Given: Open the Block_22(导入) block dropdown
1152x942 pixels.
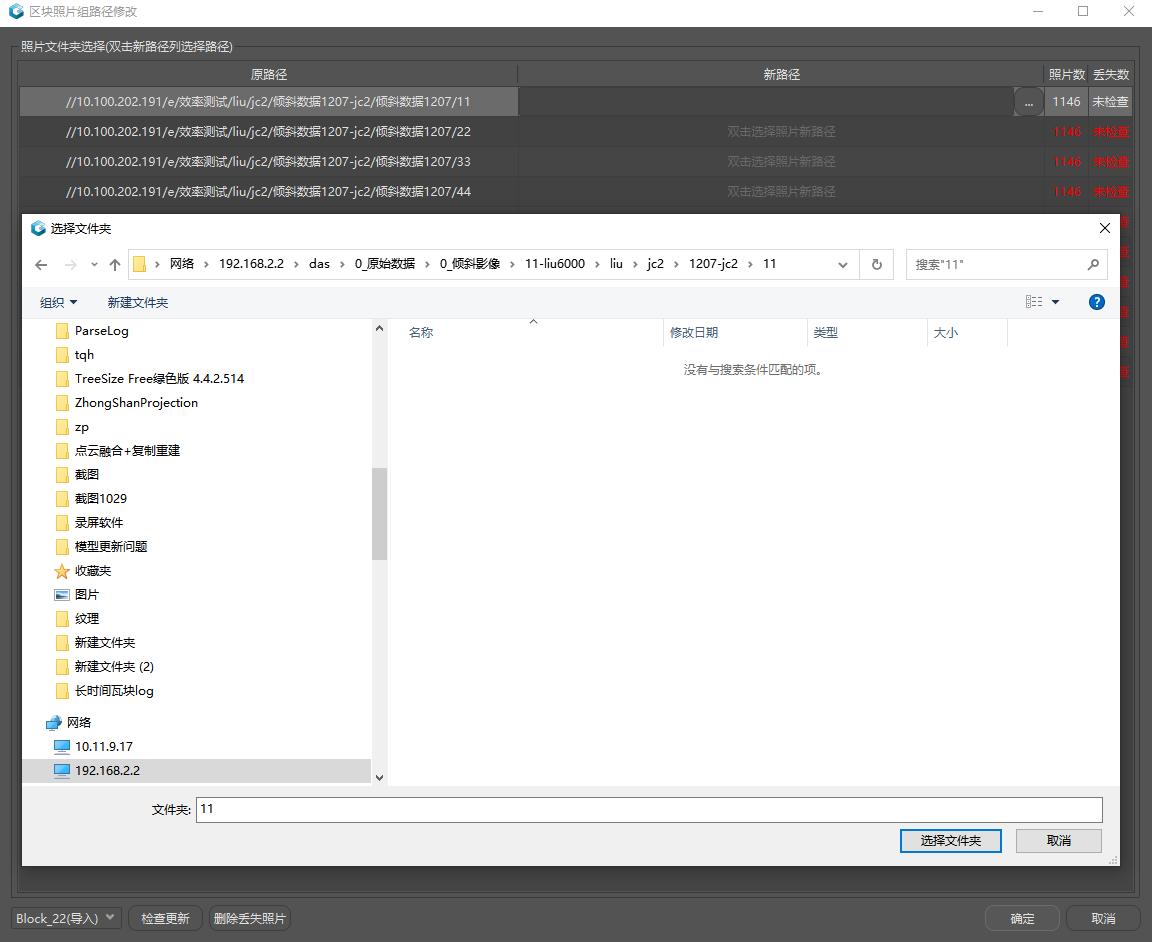Looking at the screenshot, I should [66, 918].
